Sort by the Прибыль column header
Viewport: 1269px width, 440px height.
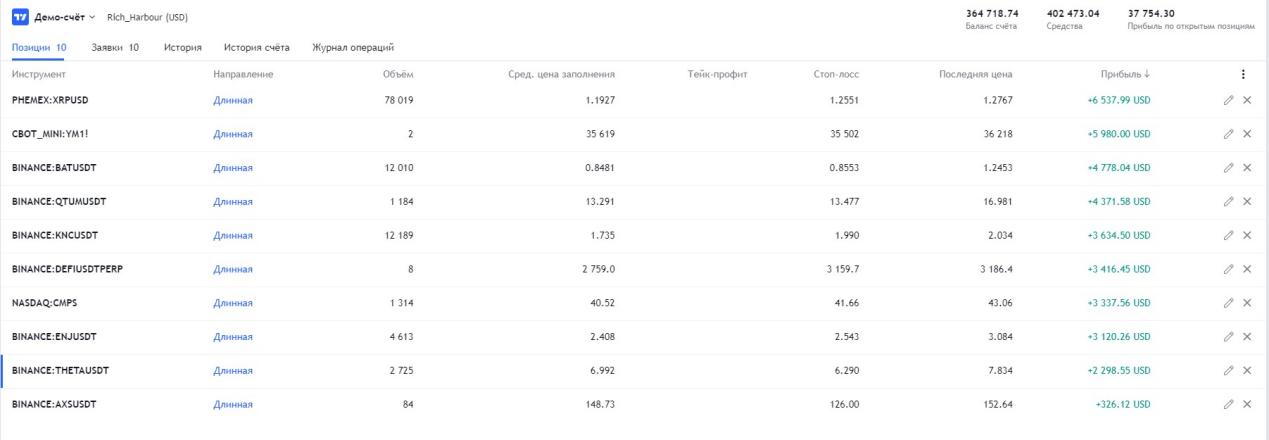coord(1125,74)
